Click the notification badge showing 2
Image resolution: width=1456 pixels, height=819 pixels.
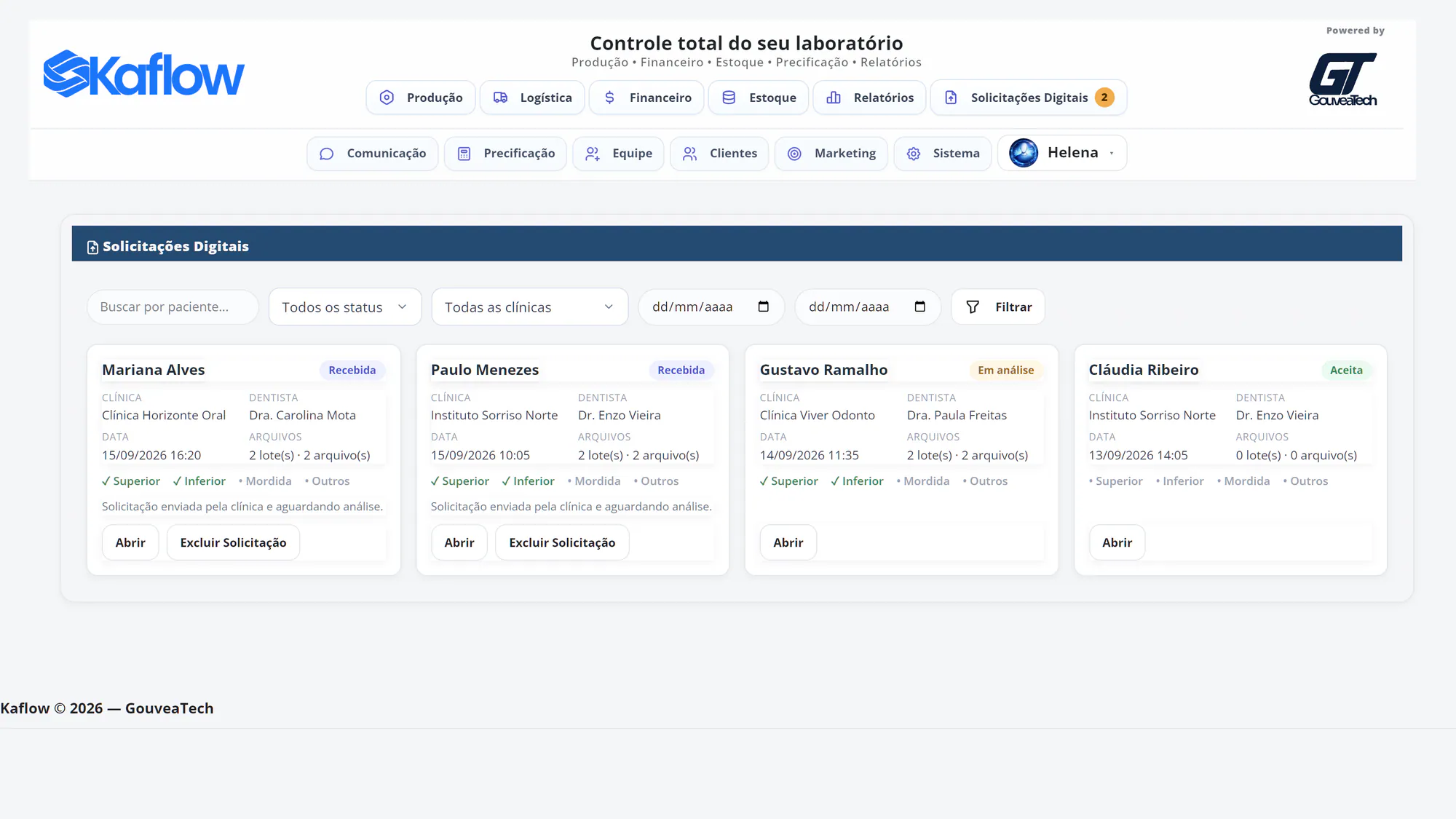pos(1104,98)
